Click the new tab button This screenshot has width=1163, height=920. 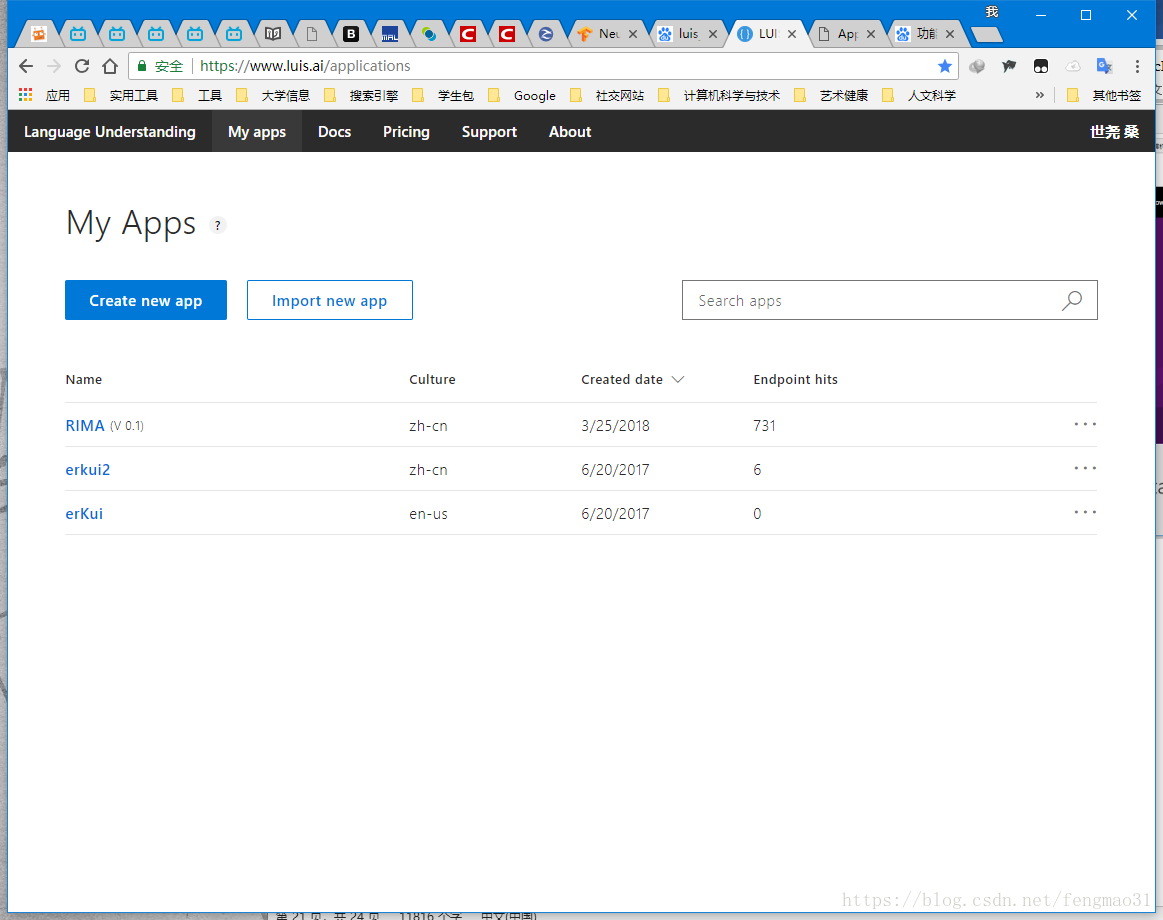click(986, 34)
